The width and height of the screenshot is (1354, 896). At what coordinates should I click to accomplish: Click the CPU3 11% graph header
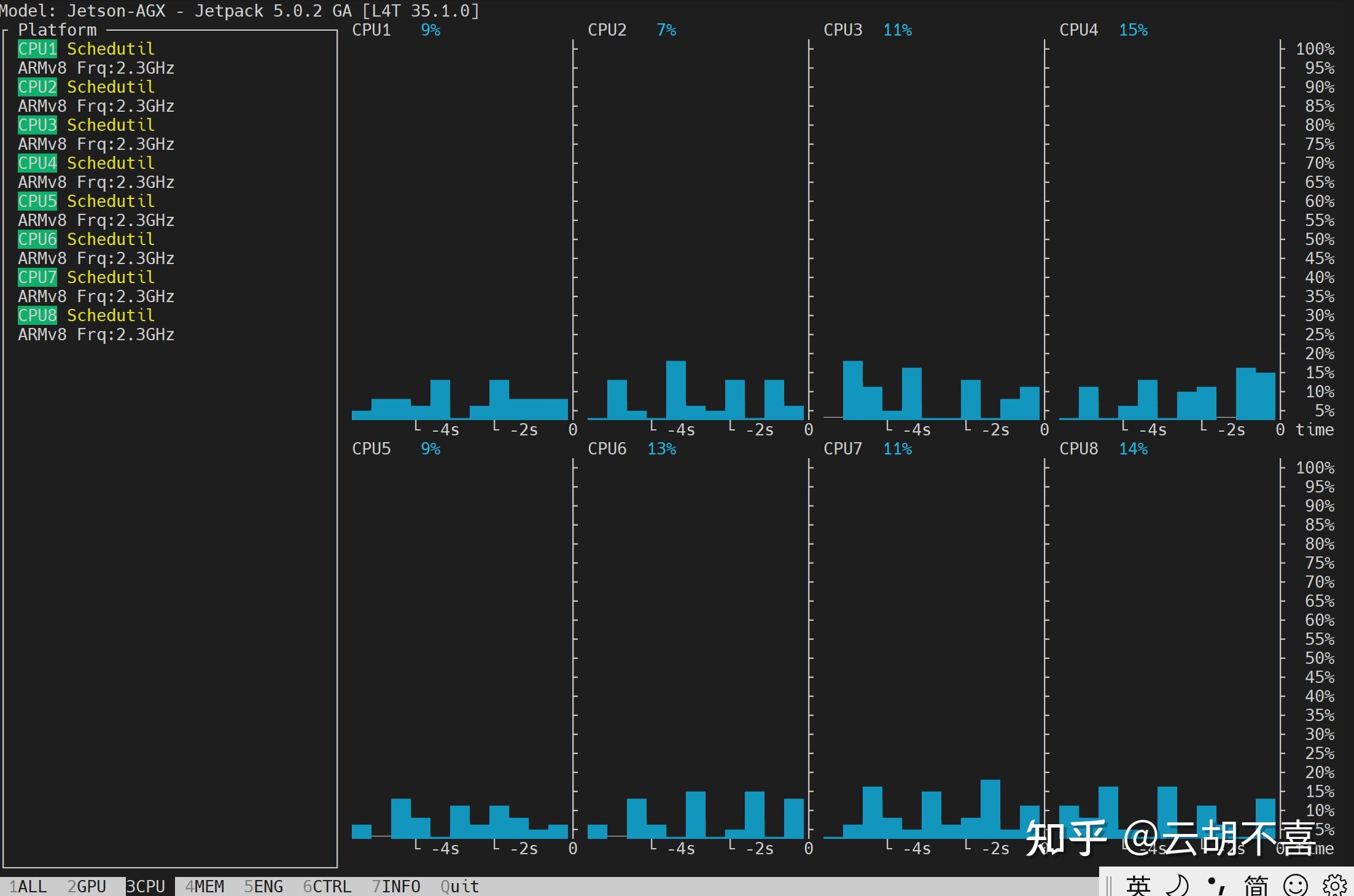(867, 30)
